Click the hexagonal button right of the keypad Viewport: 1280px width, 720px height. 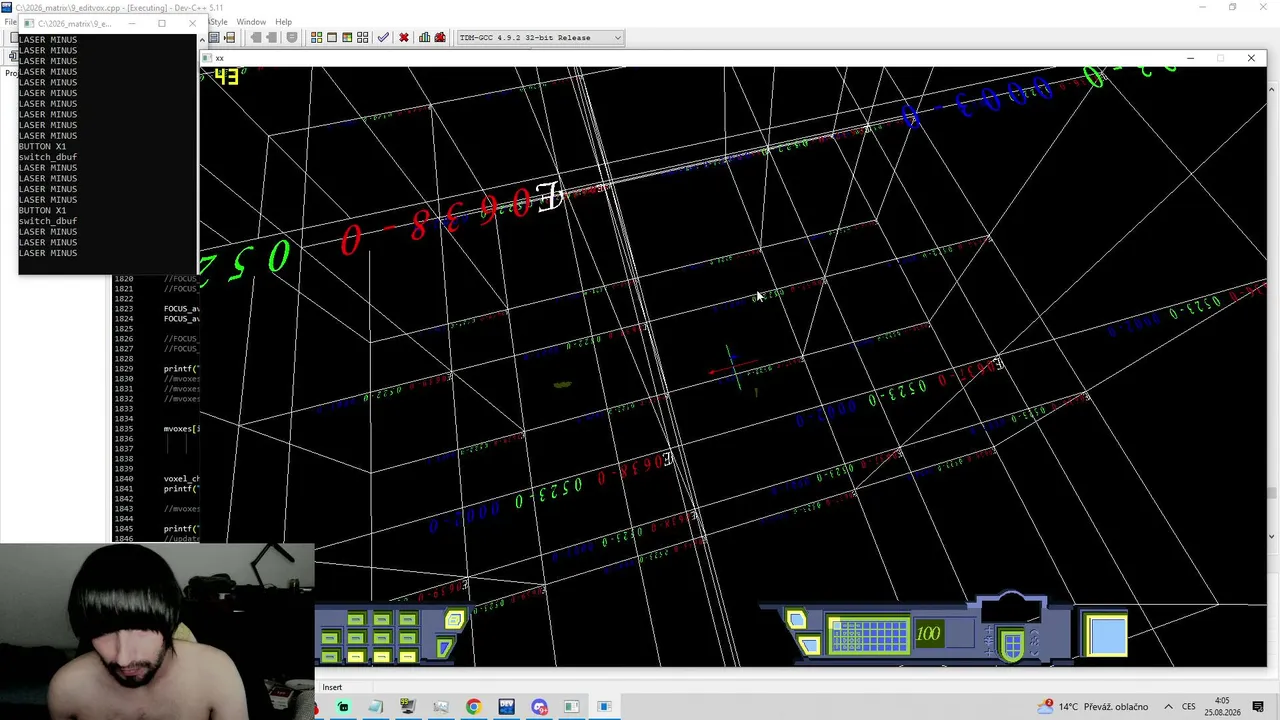coord(454,619)
